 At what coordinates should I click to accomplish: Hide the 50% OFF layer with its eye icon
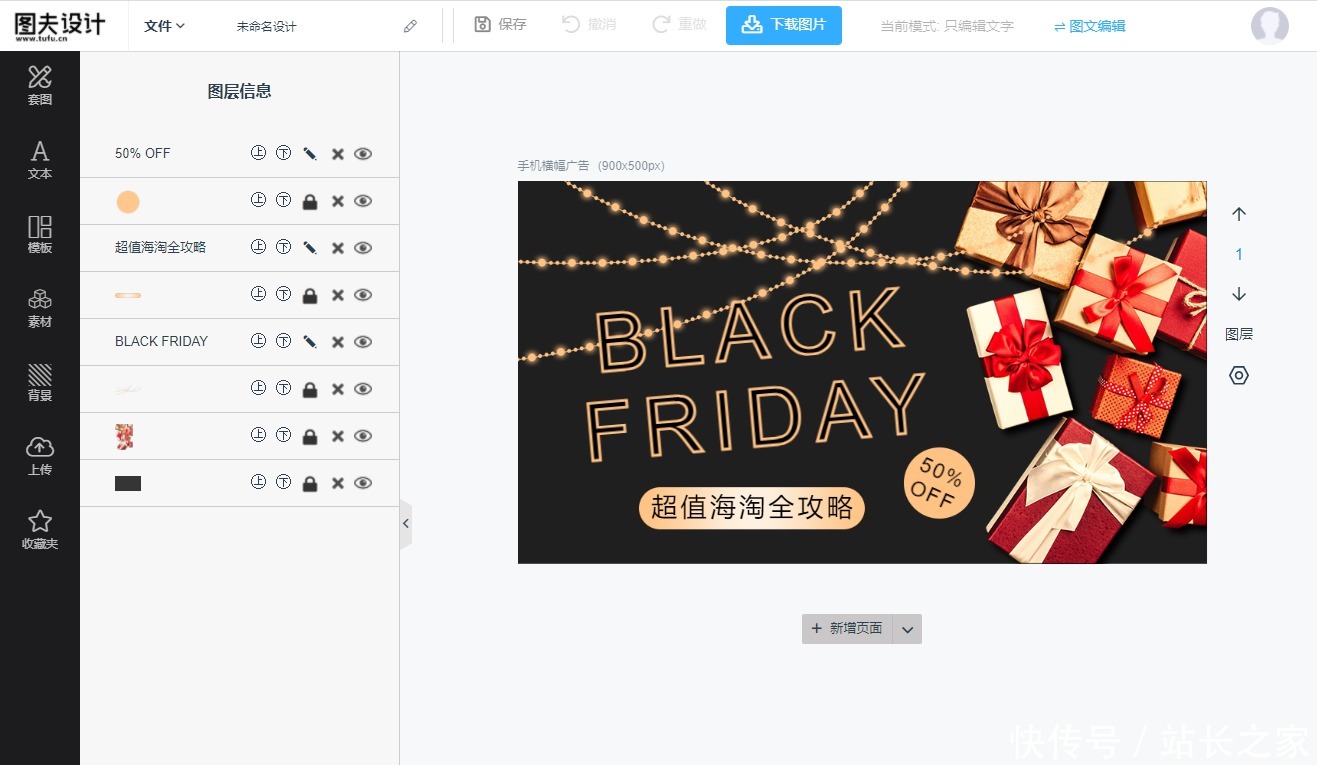[363, 153]
